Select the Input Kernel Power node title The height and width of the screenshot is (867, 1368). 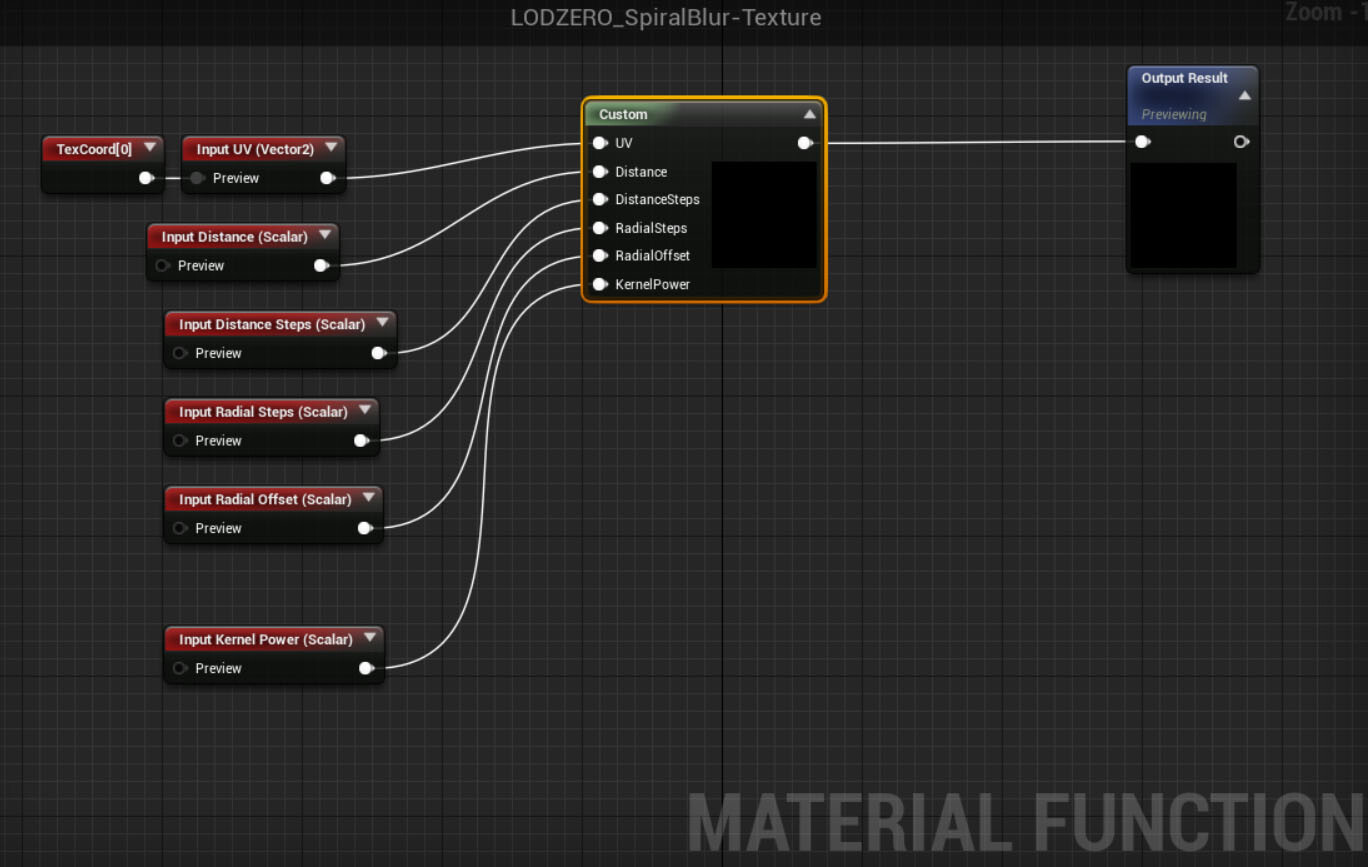pos(265,639)
